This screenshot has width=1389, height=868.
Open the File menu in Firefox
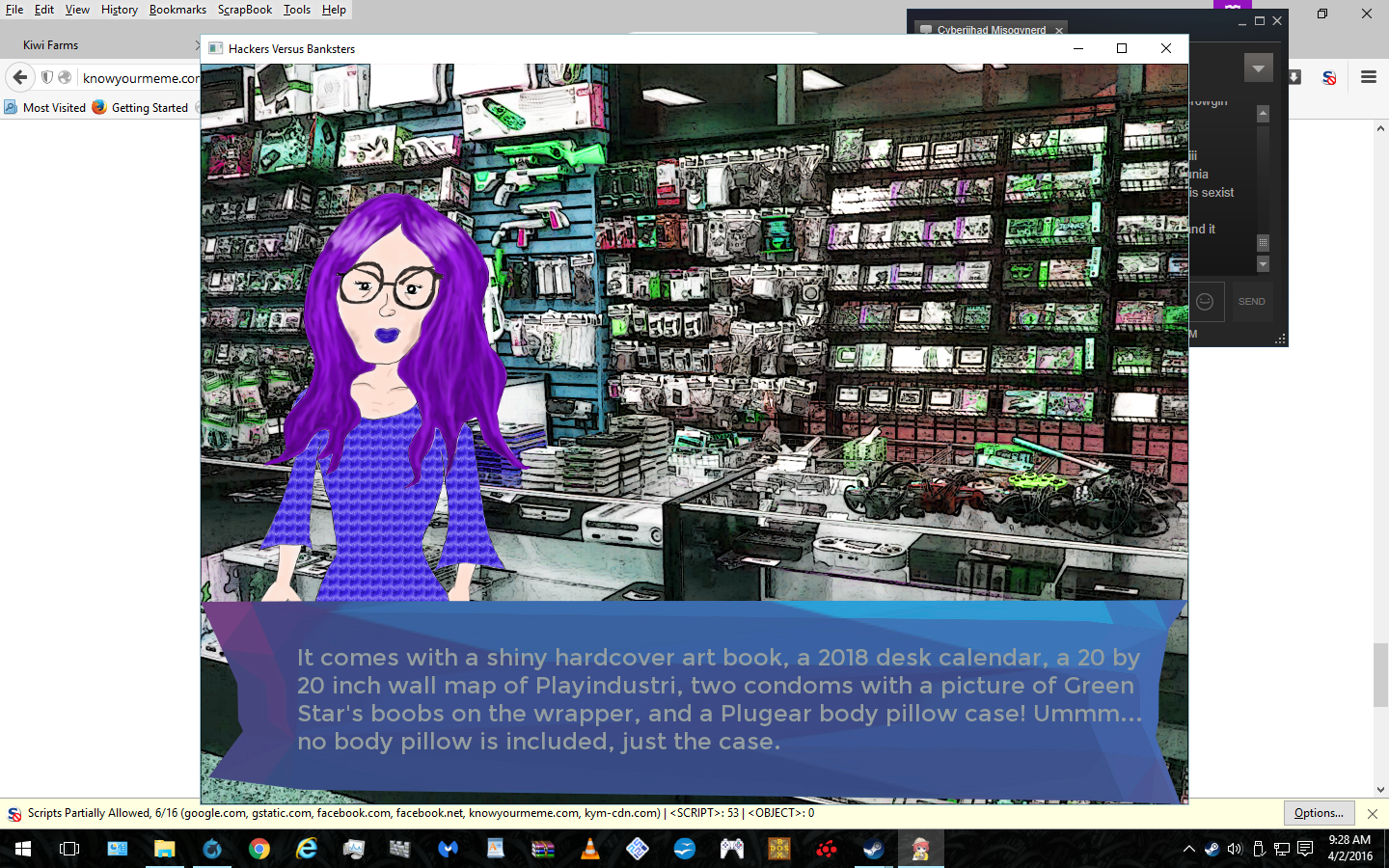(14, 10)
